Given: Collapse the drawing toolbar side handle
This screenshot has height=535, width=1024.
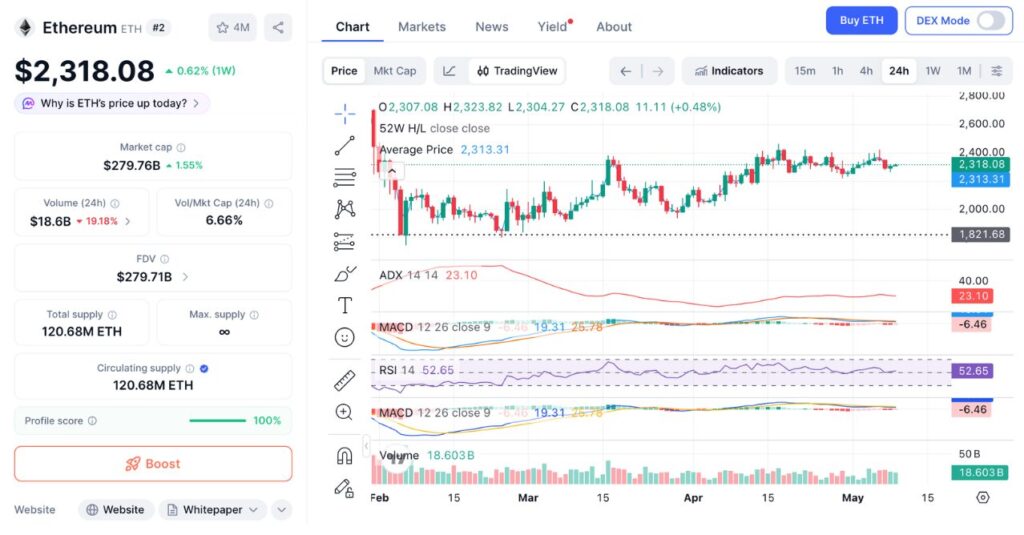Looking at the screenshot, I should (366, 446).
